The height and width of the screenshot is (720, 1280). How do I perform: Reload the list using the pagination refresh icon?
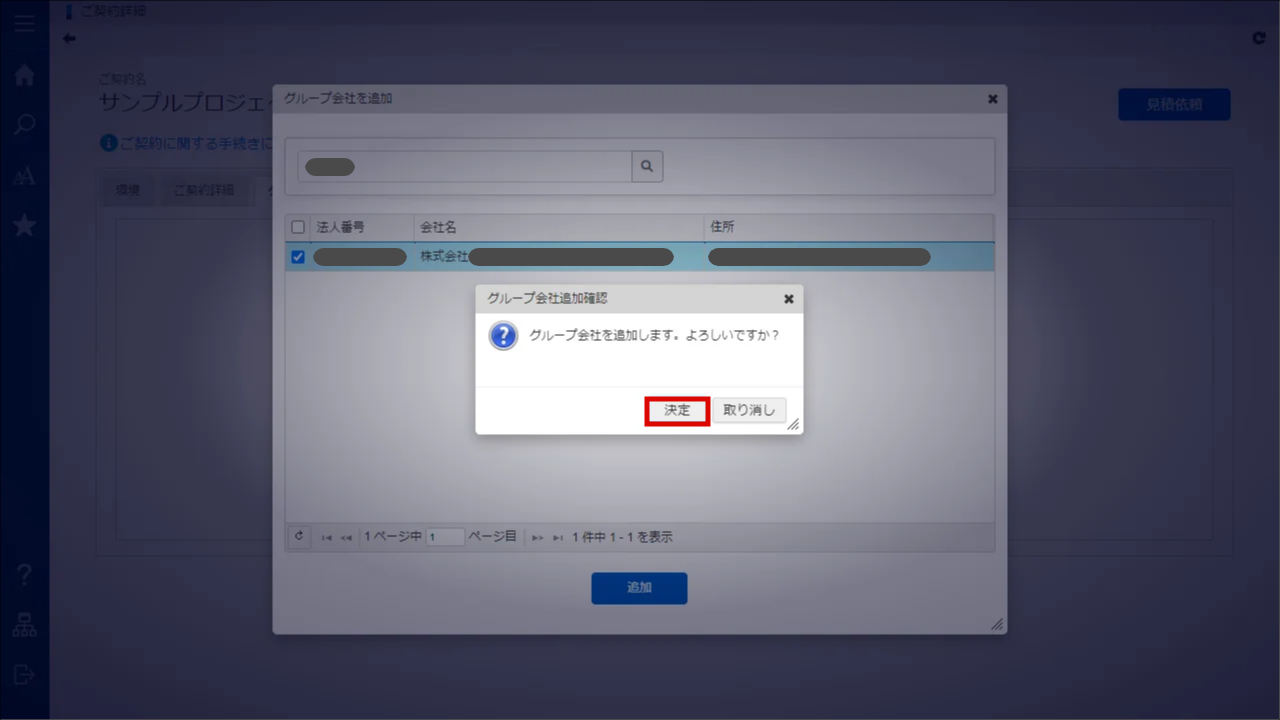pyautogui.click(x=299, y=536)
